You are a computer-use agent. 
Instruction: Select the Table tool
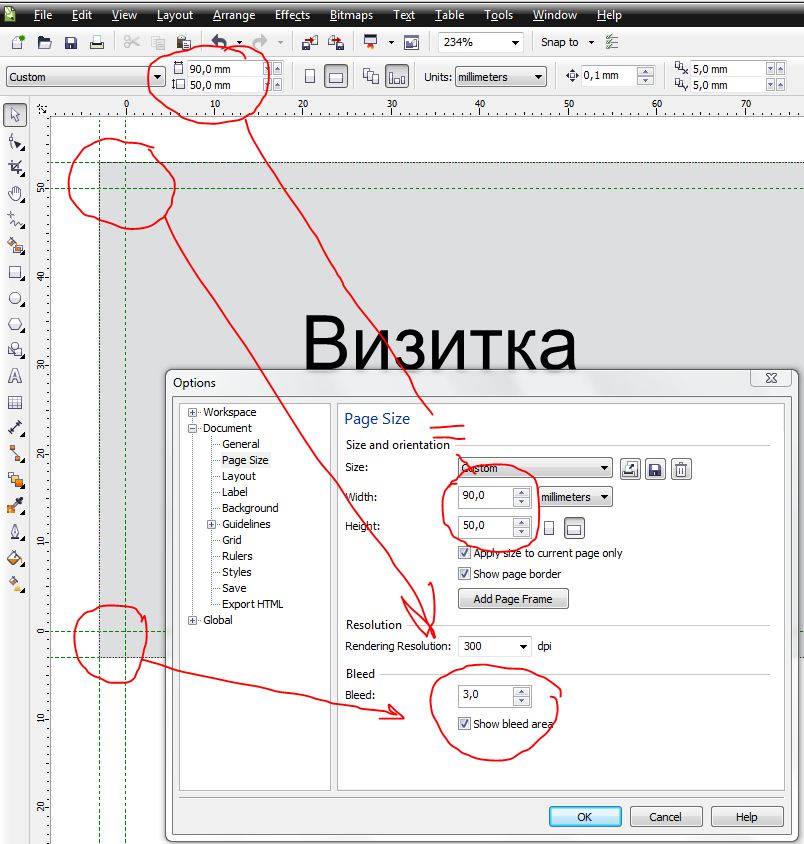[15, 402]
